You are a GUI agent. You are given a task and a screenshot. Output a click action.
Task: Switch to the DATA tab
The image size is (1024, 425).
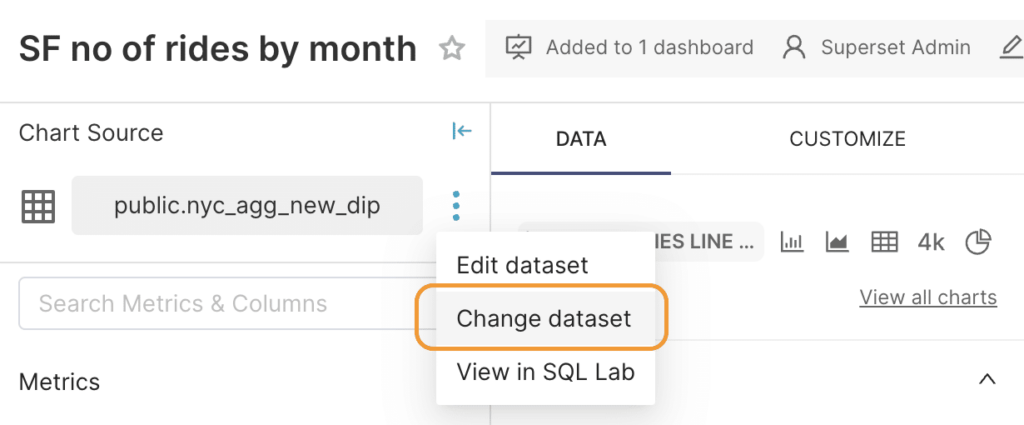(581, 139)
